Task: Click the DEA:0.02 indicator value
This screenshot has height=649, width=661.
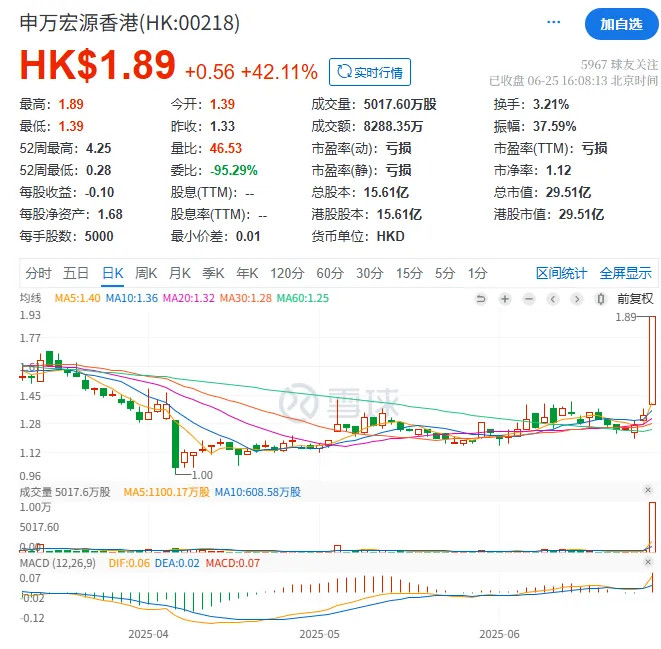Action: tap(177, 563)
